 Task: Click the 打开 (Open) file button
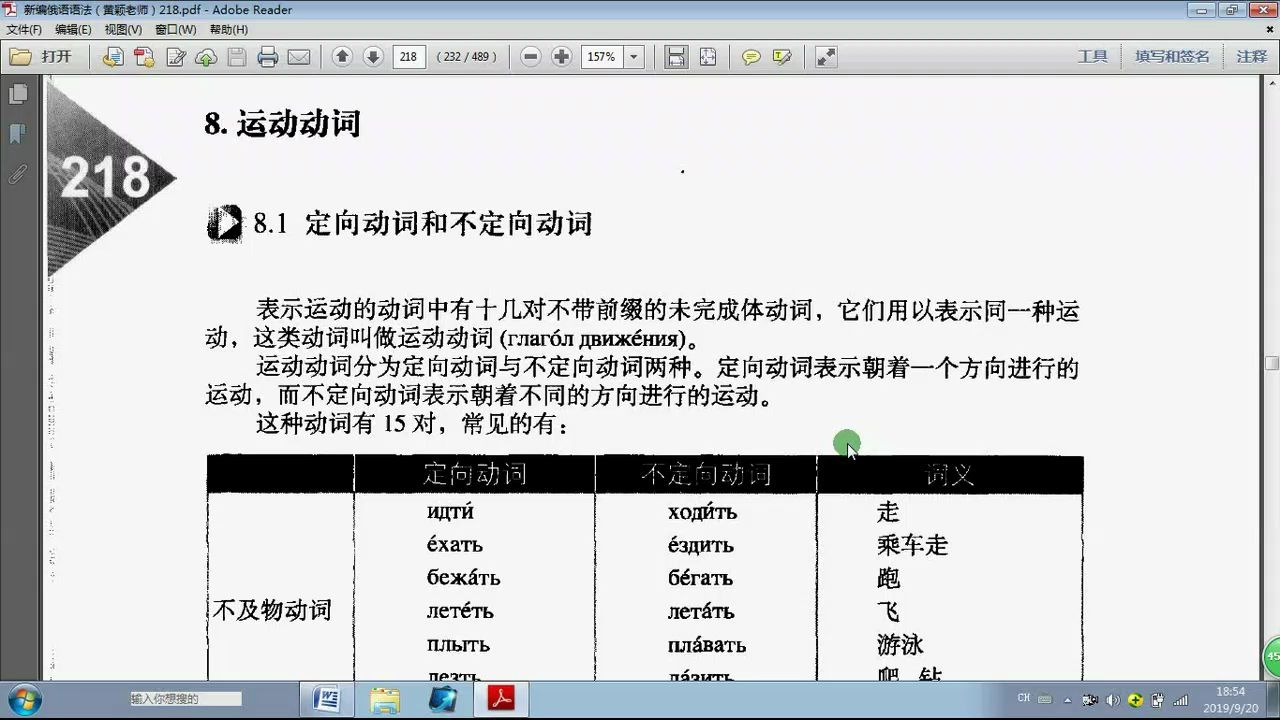tap(43, 57)
